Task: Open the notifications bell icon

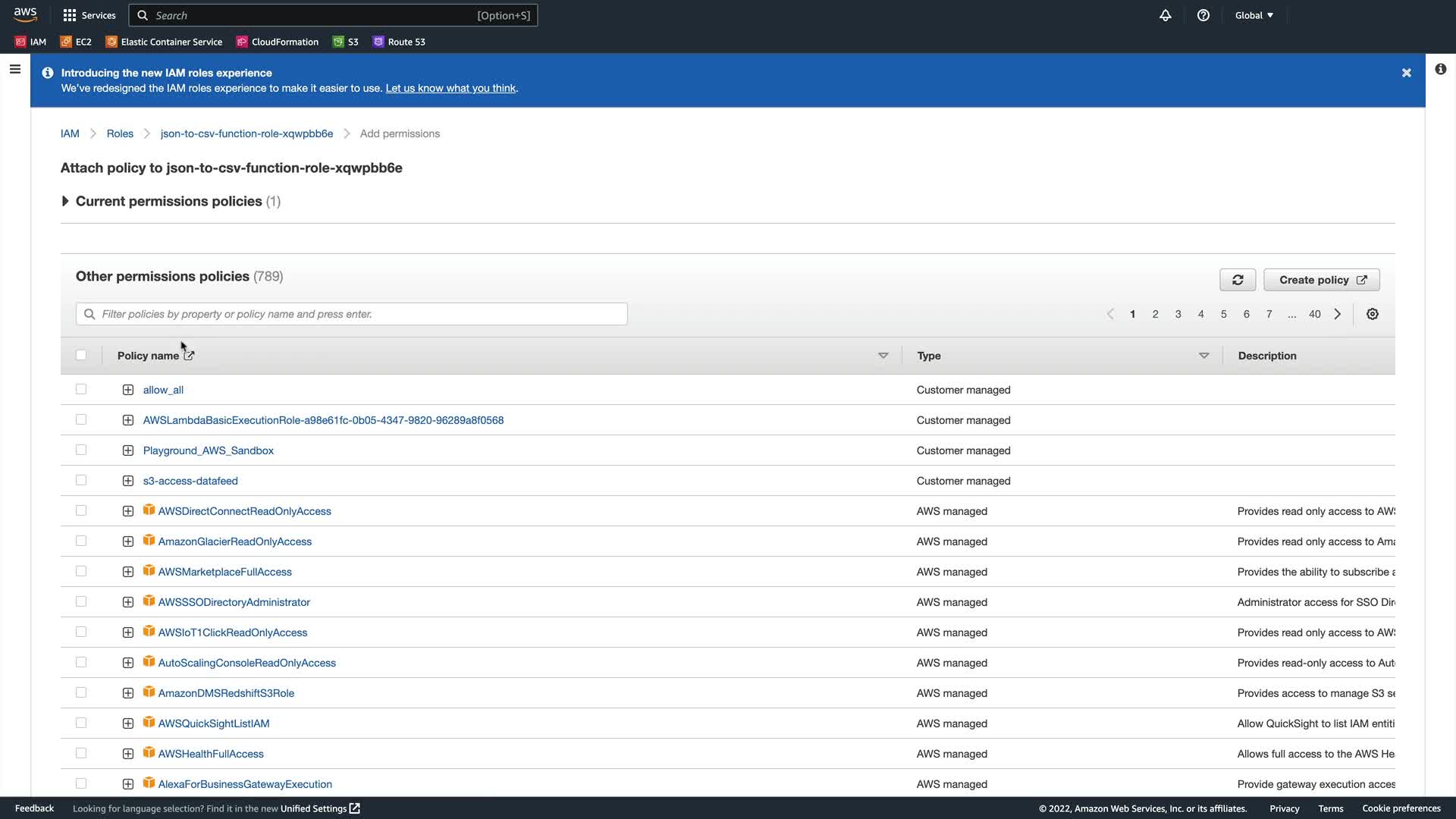Action: pos(1166,15)
